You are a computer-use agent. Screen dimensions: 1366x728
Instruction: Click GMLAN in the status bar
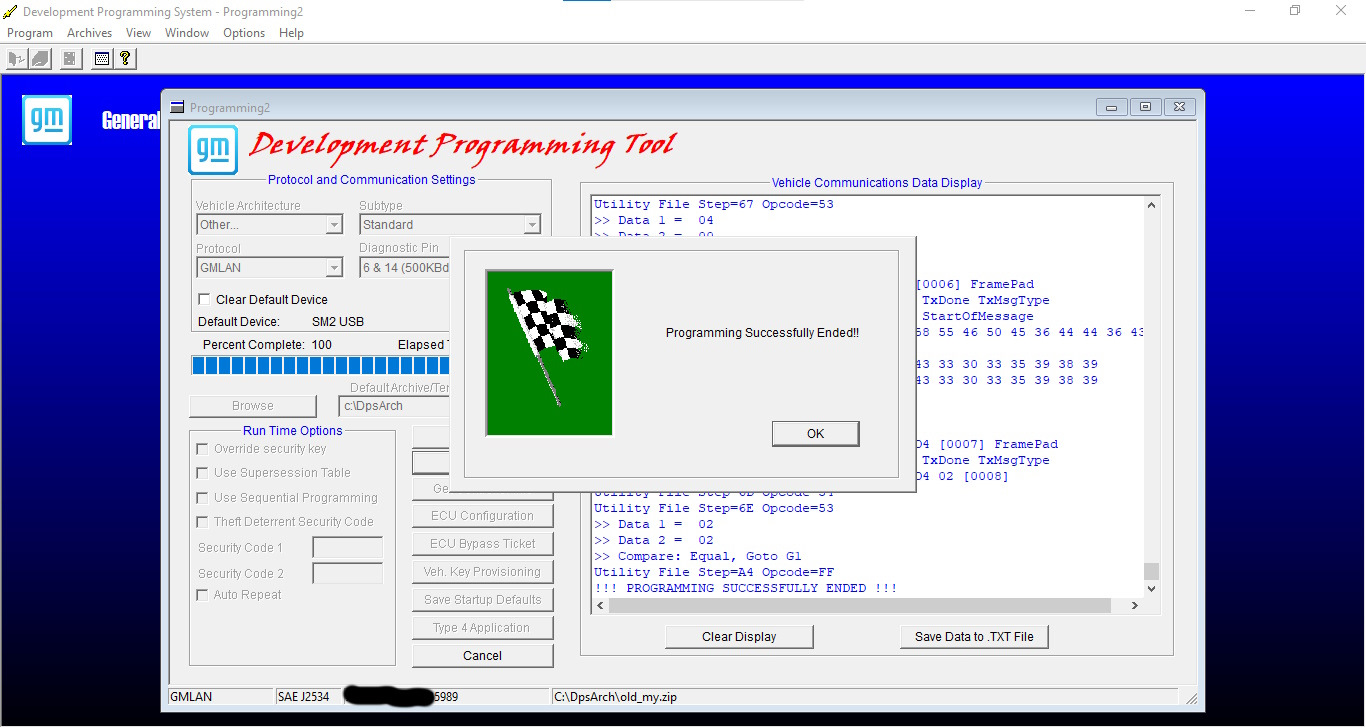[191, 697]
